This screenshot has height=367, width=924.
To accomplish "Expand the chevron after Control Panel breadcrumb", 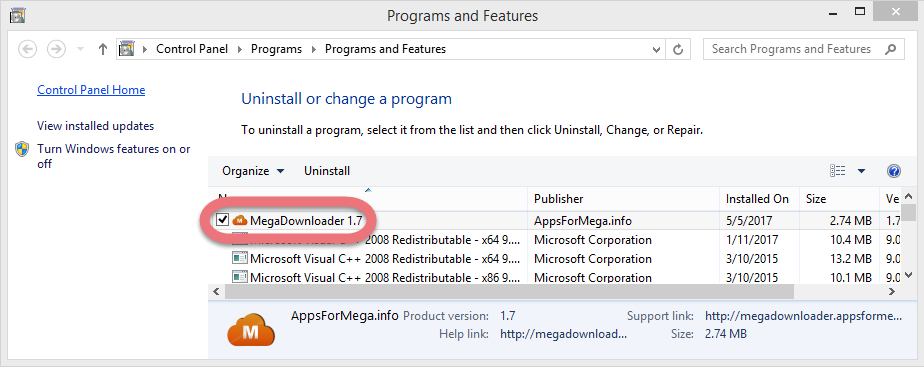I will [239, 49].
